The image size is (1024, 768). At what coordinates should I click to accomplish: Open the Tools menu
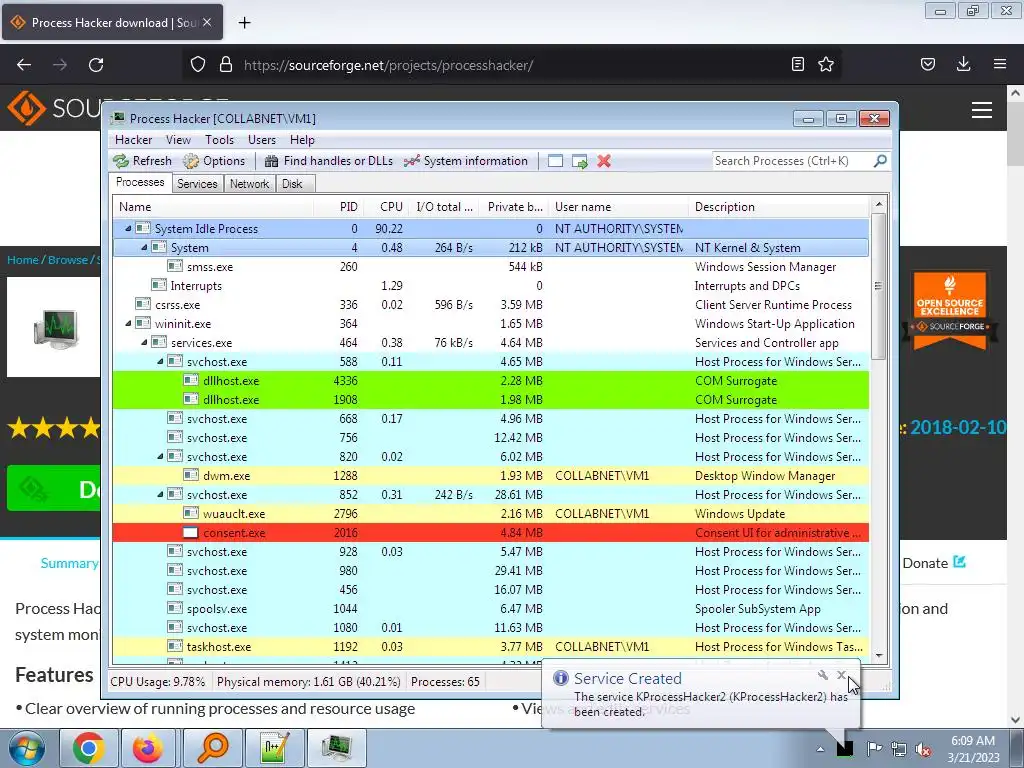coord(219,140)
